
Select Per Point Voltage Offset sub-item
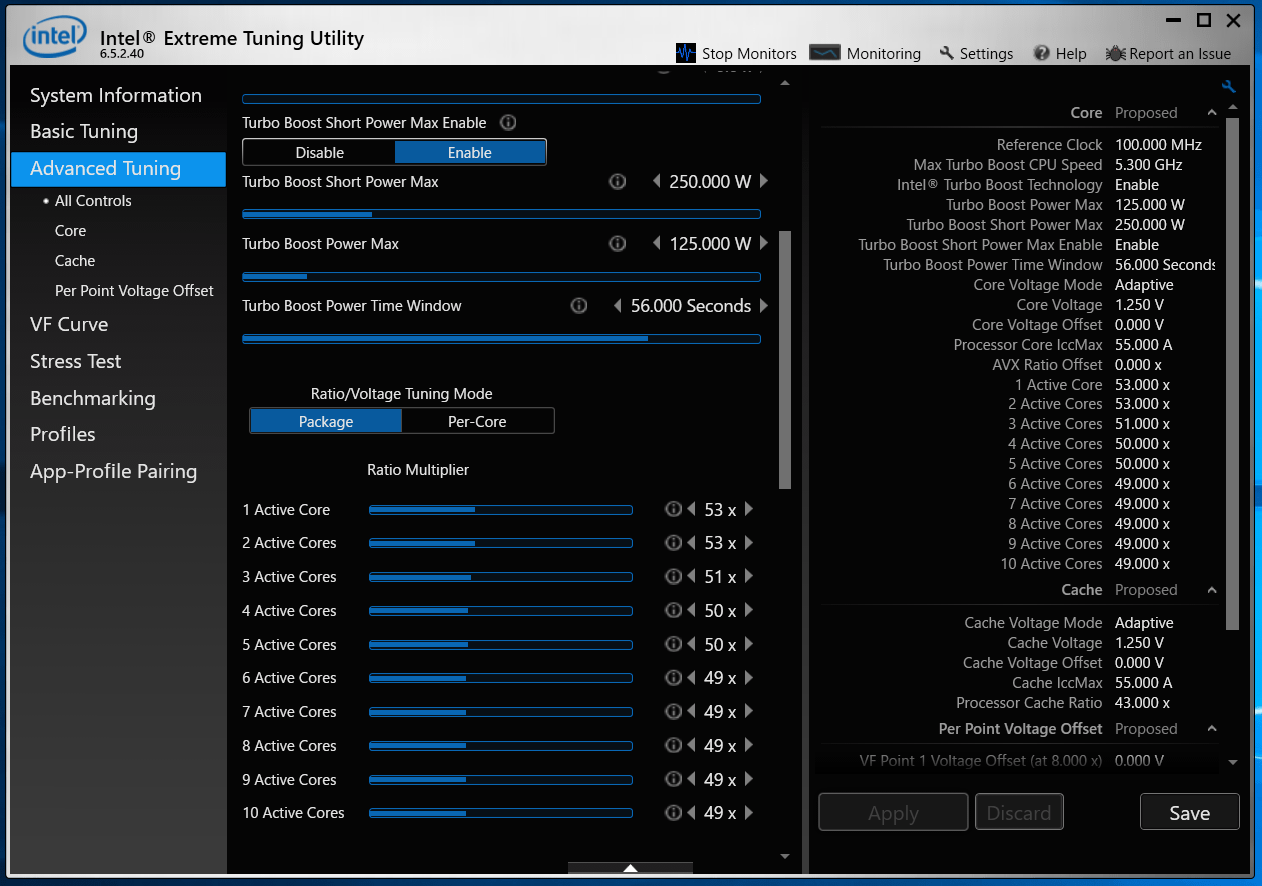pos(134,291)
